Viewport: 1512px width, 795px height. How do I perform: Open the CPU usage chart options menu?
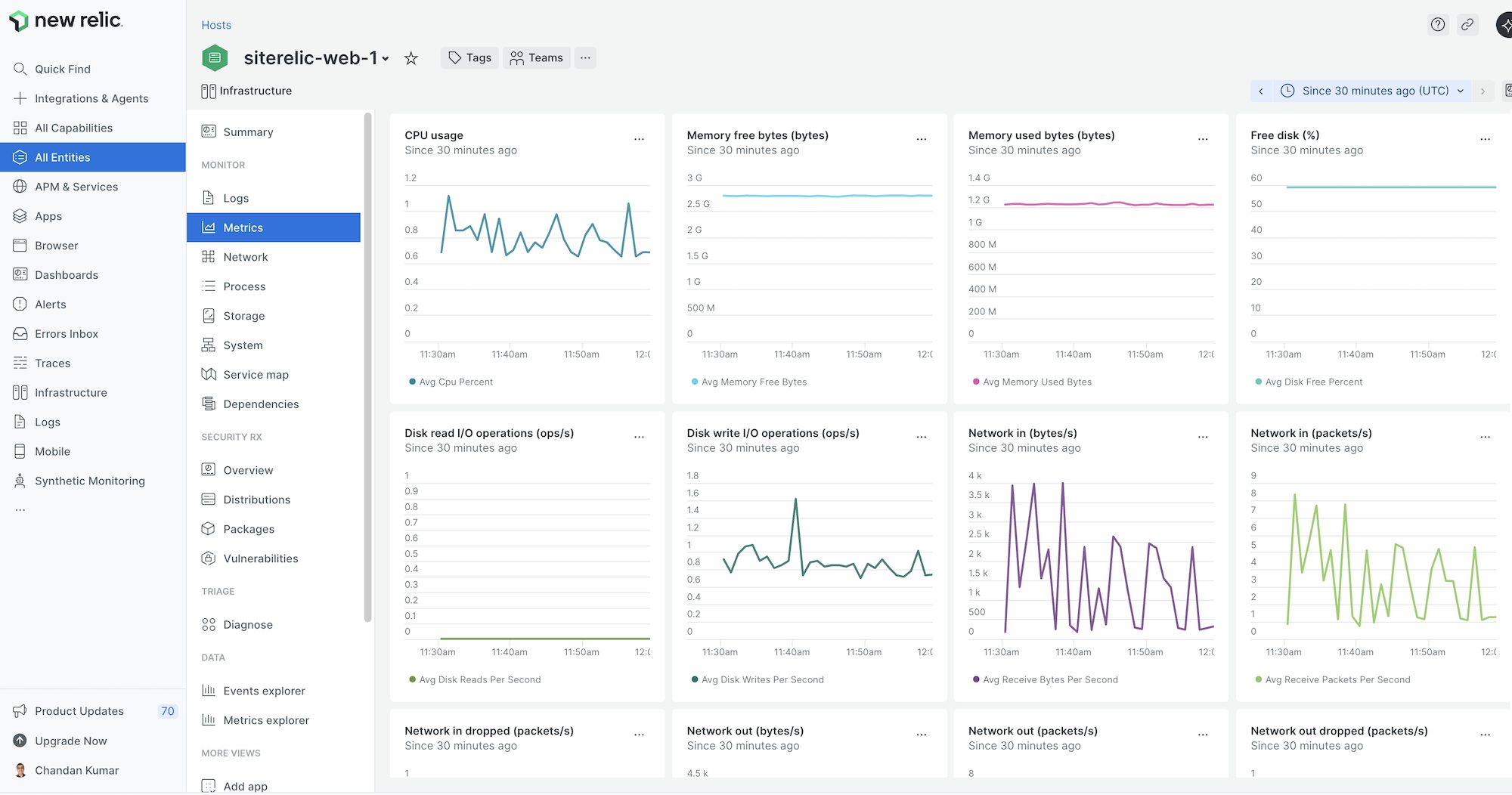[639, 139]
